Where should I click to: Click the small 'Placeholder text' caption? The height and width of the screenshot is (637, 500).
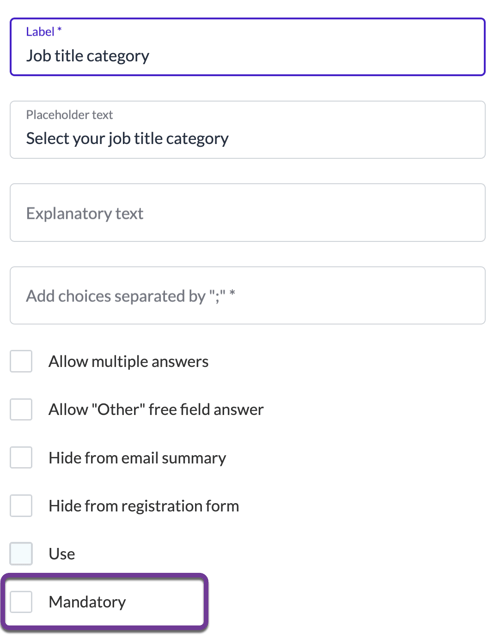[x=69, y=115]
